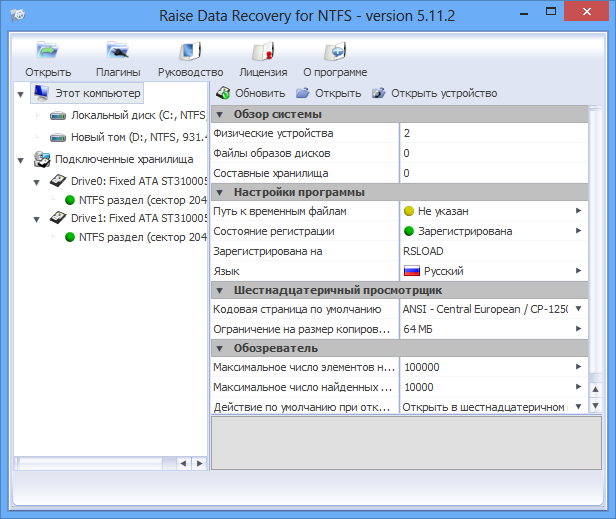Open arrow menu for 100000 value
This screenshot has width=616, height=519.
tap(578, 367)
